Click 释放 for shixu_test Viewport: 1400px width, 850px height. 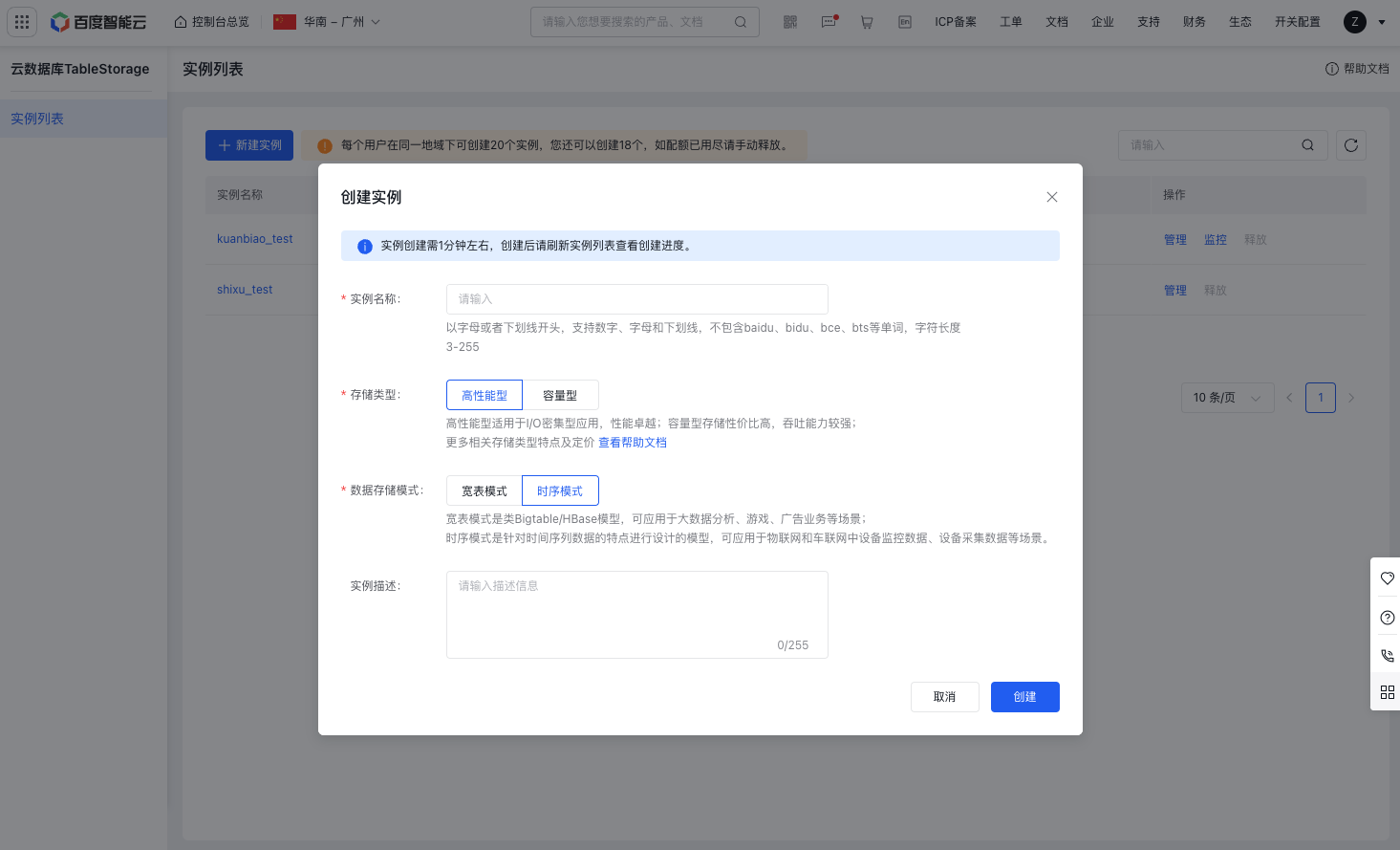coord(1216,291)
